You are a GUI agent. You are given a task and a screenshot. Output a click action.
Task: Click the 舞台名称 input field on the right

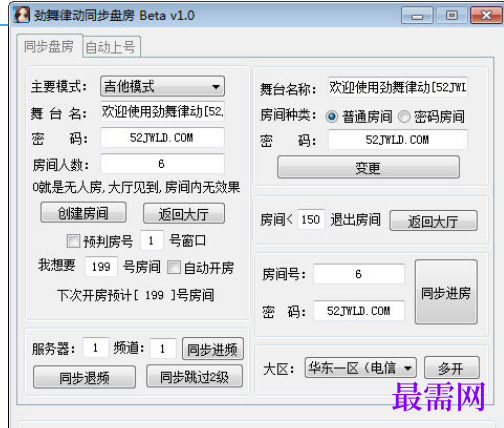(398, 87)
